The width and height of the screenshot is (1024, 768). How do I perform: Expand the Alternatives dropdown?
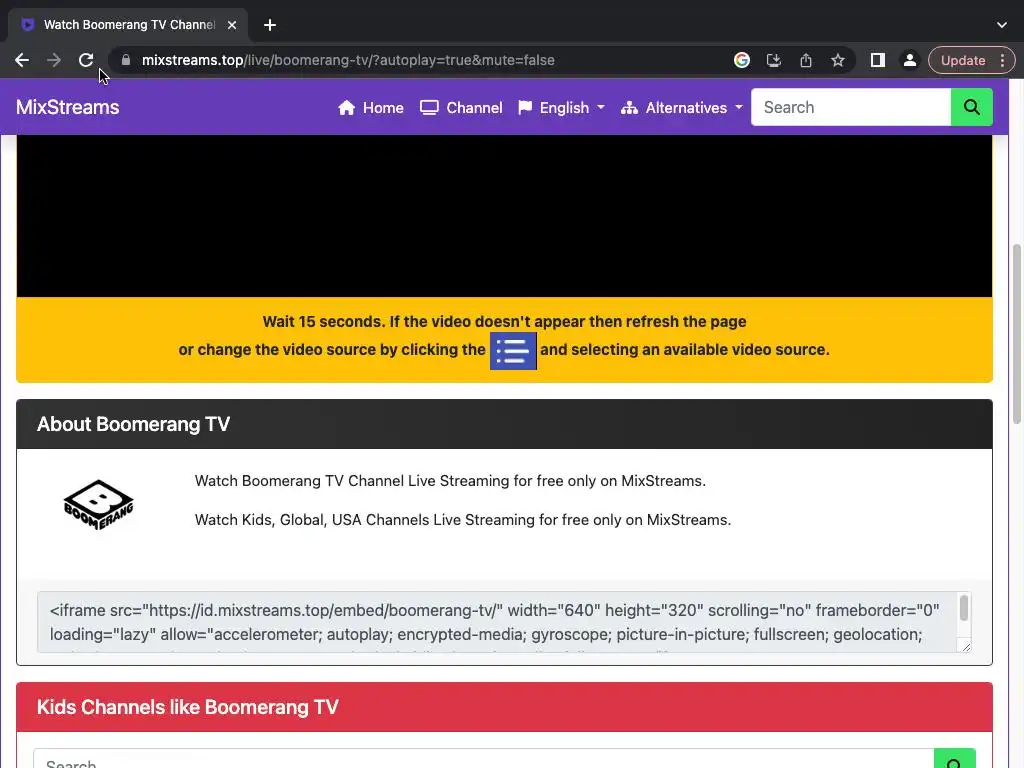(682, 108)
